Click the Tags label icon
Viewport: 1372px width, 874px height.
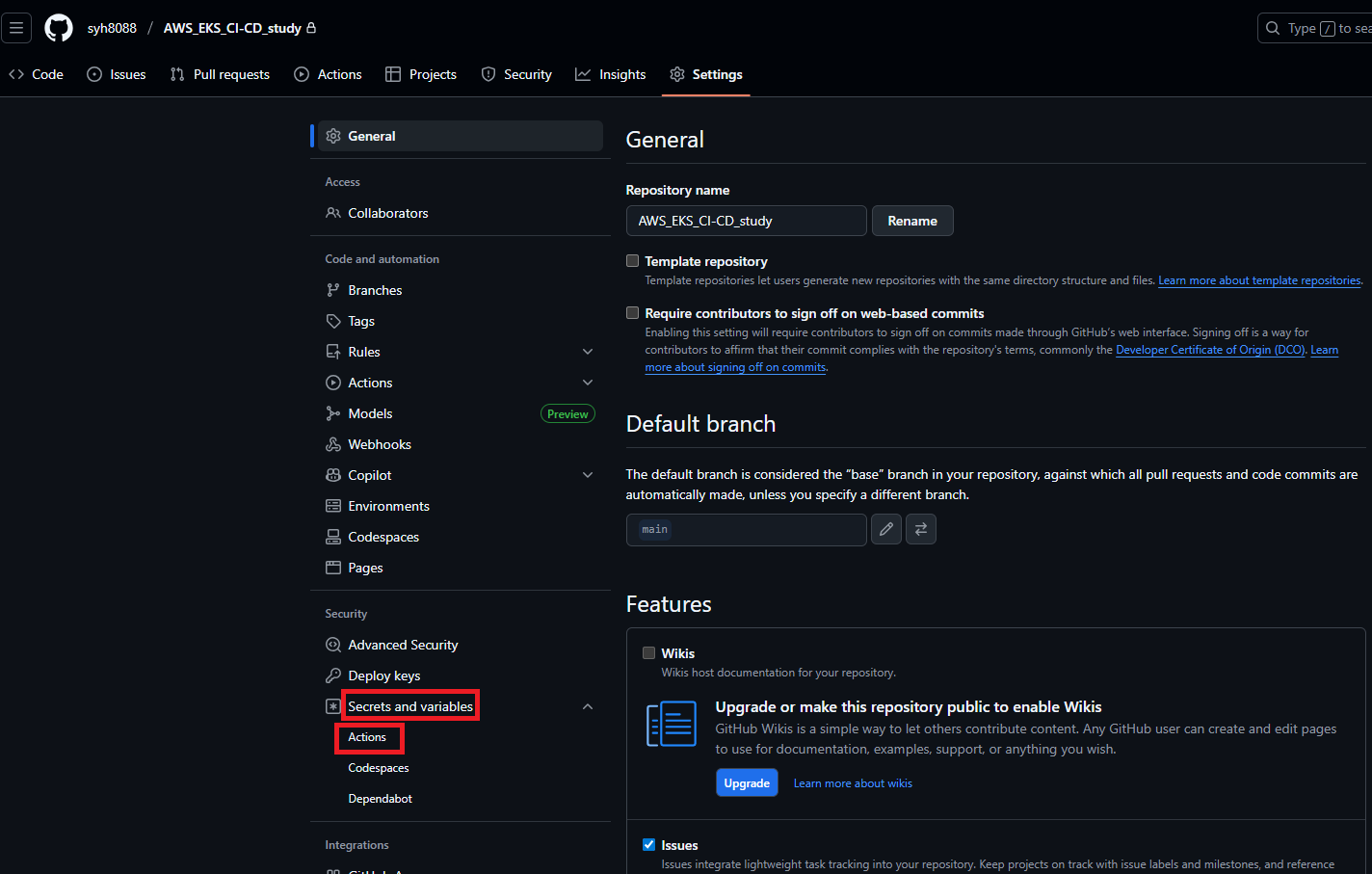pyautogui.click(x=333, y=321)
